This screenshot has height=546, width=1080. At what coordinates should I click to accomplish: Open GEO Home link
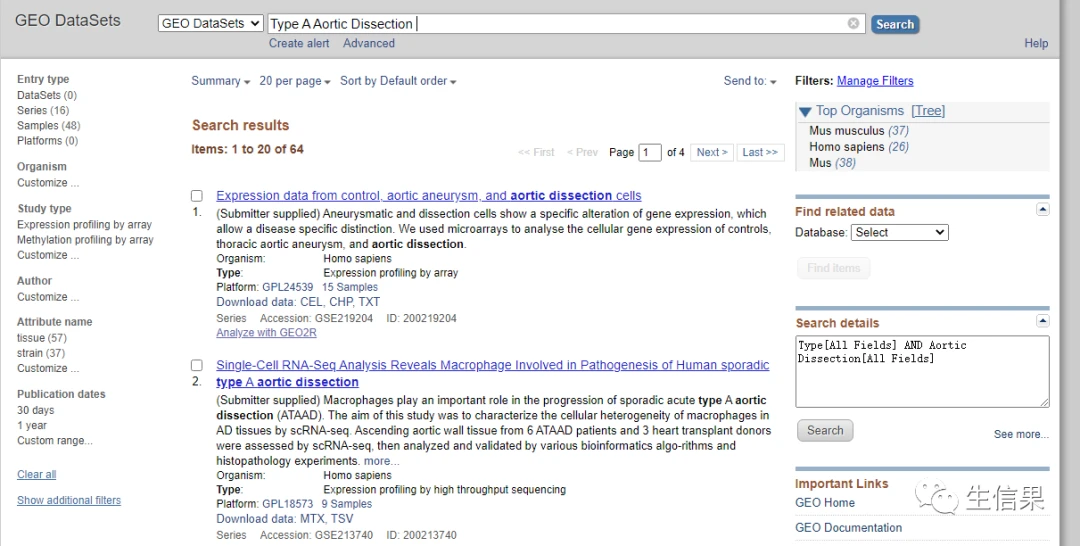[x=824, y=503]
